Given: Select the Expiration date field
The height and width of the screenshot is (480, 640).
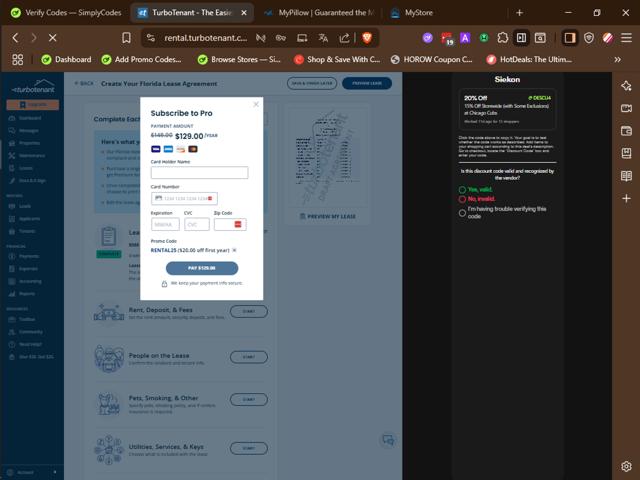Looking at the screenshot, I should [x=165, y=224].
